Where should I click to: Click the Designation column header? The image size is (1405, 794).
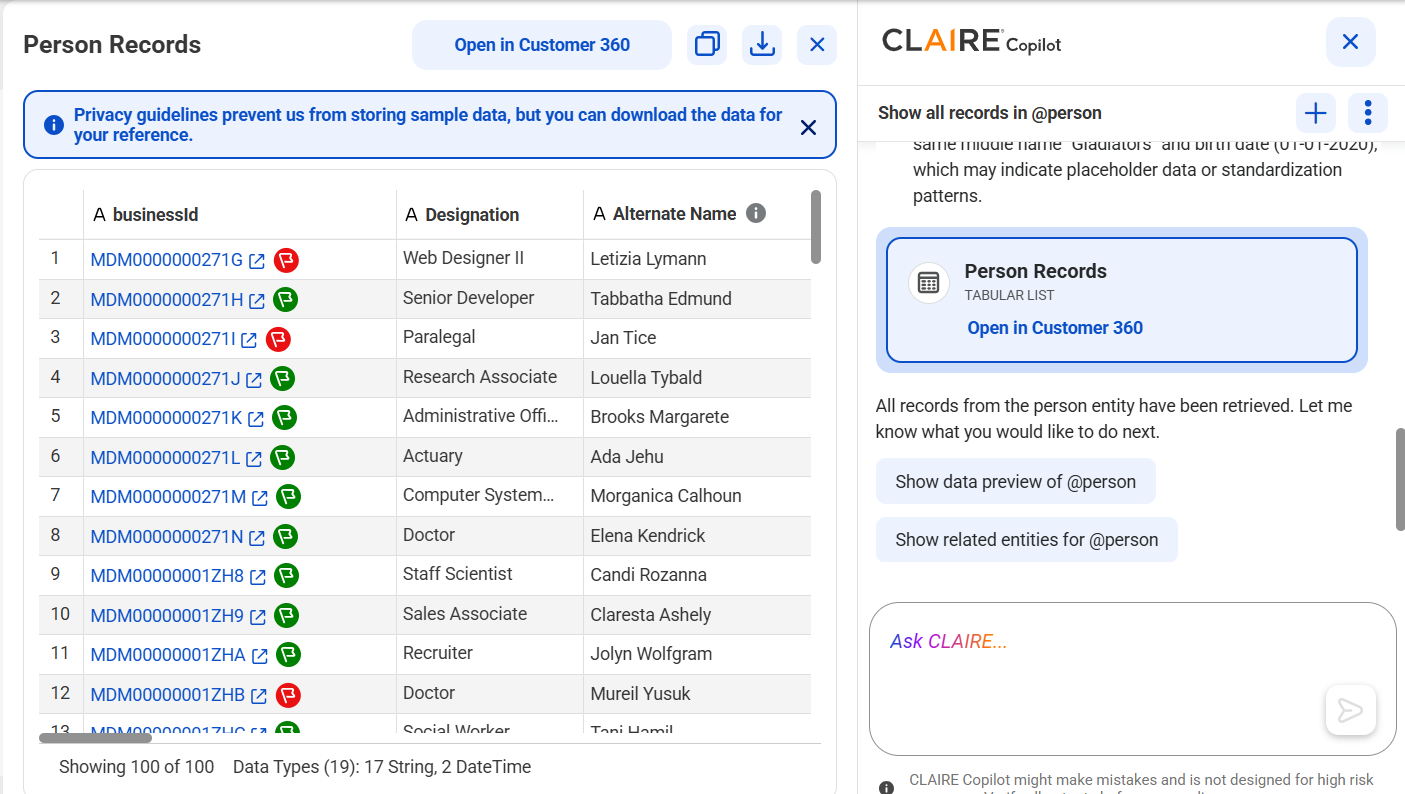[490, 214]
